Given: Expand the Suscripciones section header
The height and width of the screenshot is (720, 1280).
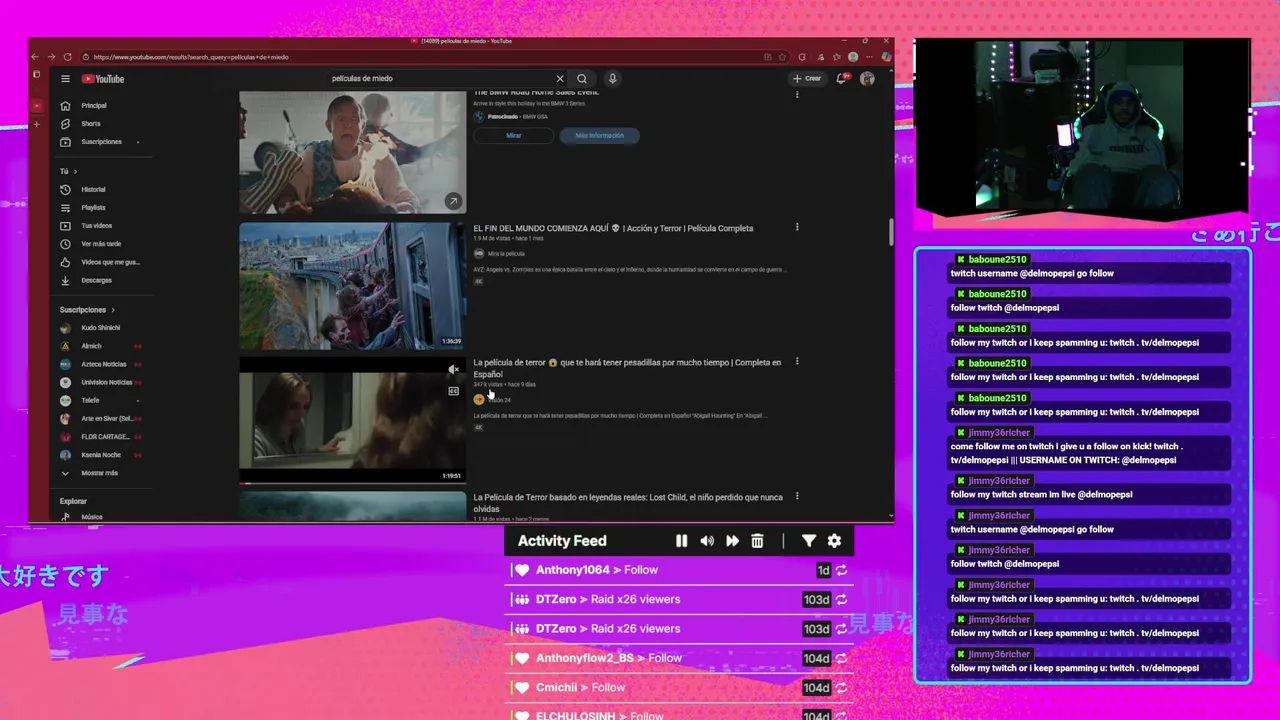Looking at the screenshot, I should [x=87, y=310].
